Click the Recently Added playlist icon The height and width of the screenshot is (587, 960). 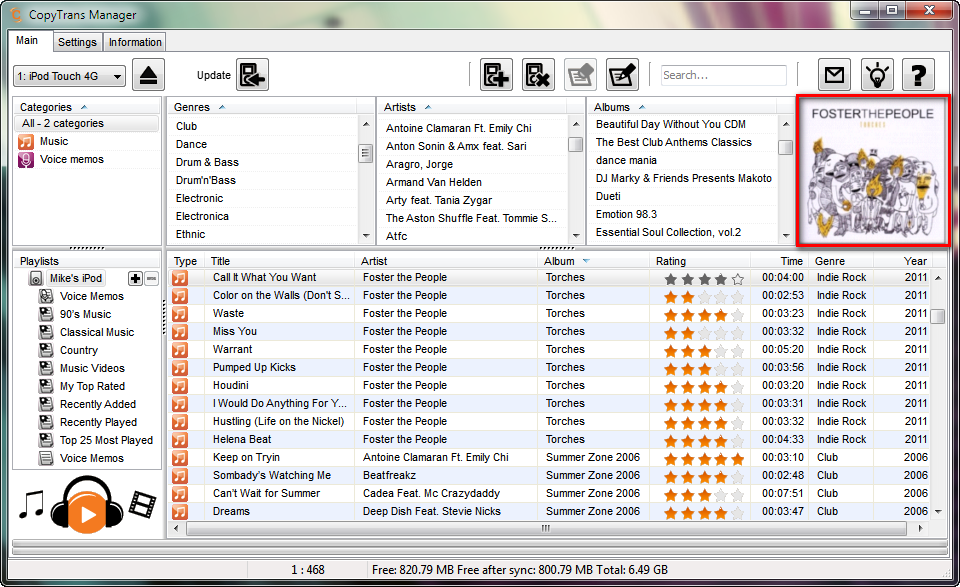click(x=45, y=404)
